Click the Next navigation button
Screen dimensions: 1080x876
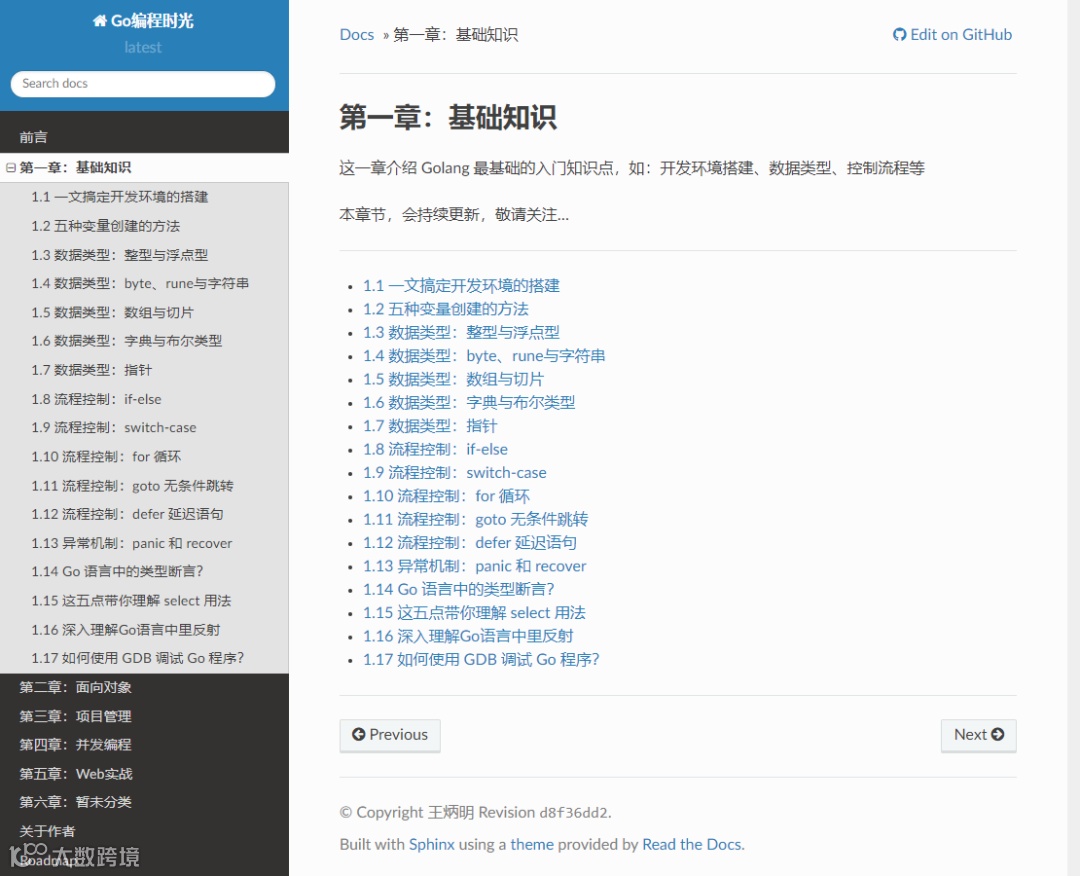978,734
